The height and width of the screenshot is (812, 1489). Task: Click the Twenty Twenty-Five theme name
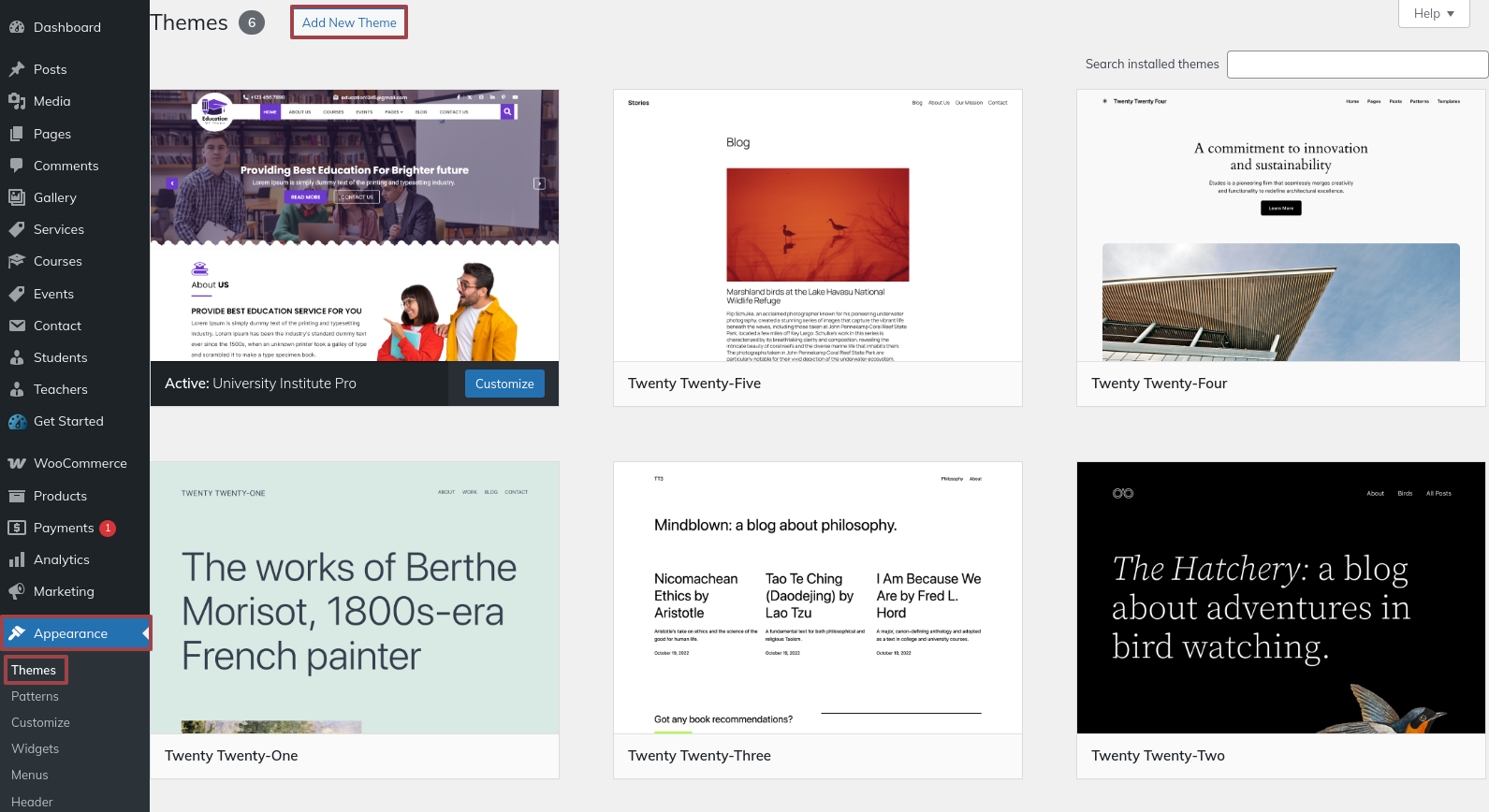coord(694,384)
